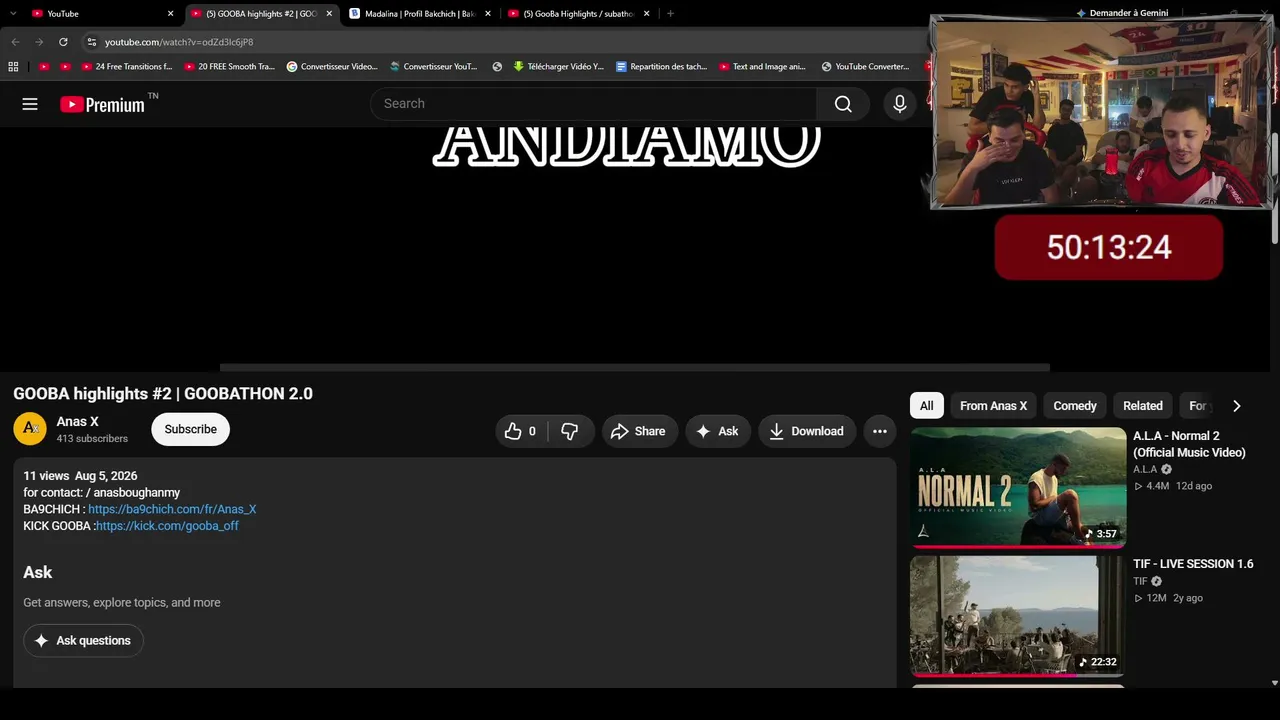This screenshot has height=720, width=1280.
Task: Open the kick.com/gooba_off link
Action: [167, 526]
